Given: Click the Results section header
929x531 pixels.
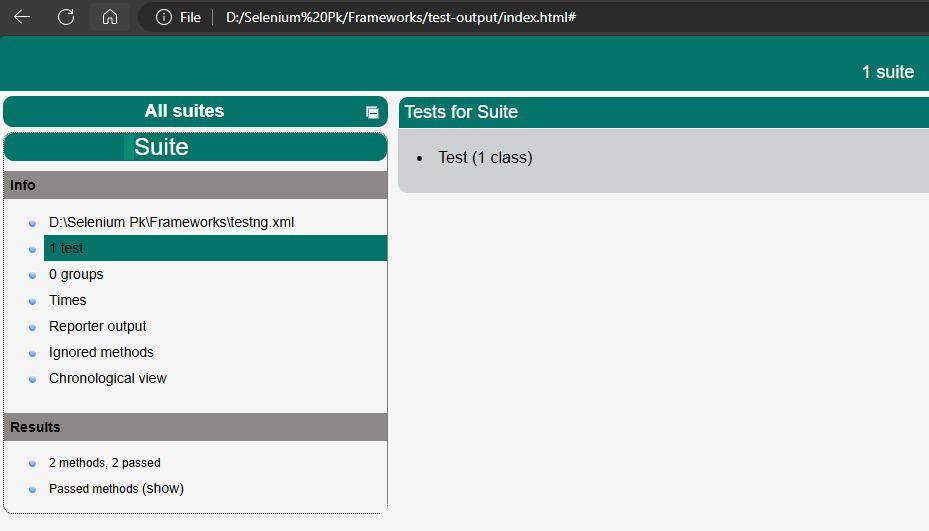Looking at the screenshot, I should (x=196, y=427).
